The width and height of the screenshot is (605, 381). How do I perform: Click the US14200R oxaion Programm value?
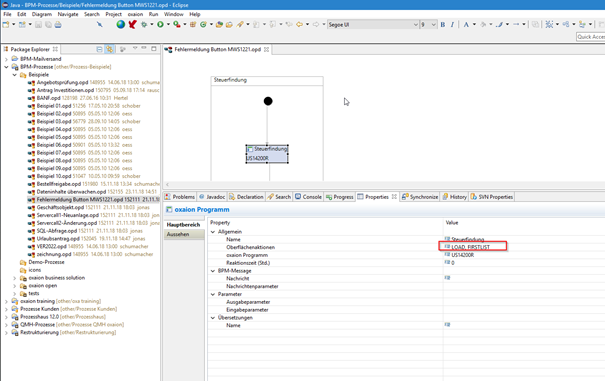pyautogui.click(x=463, y=255)
